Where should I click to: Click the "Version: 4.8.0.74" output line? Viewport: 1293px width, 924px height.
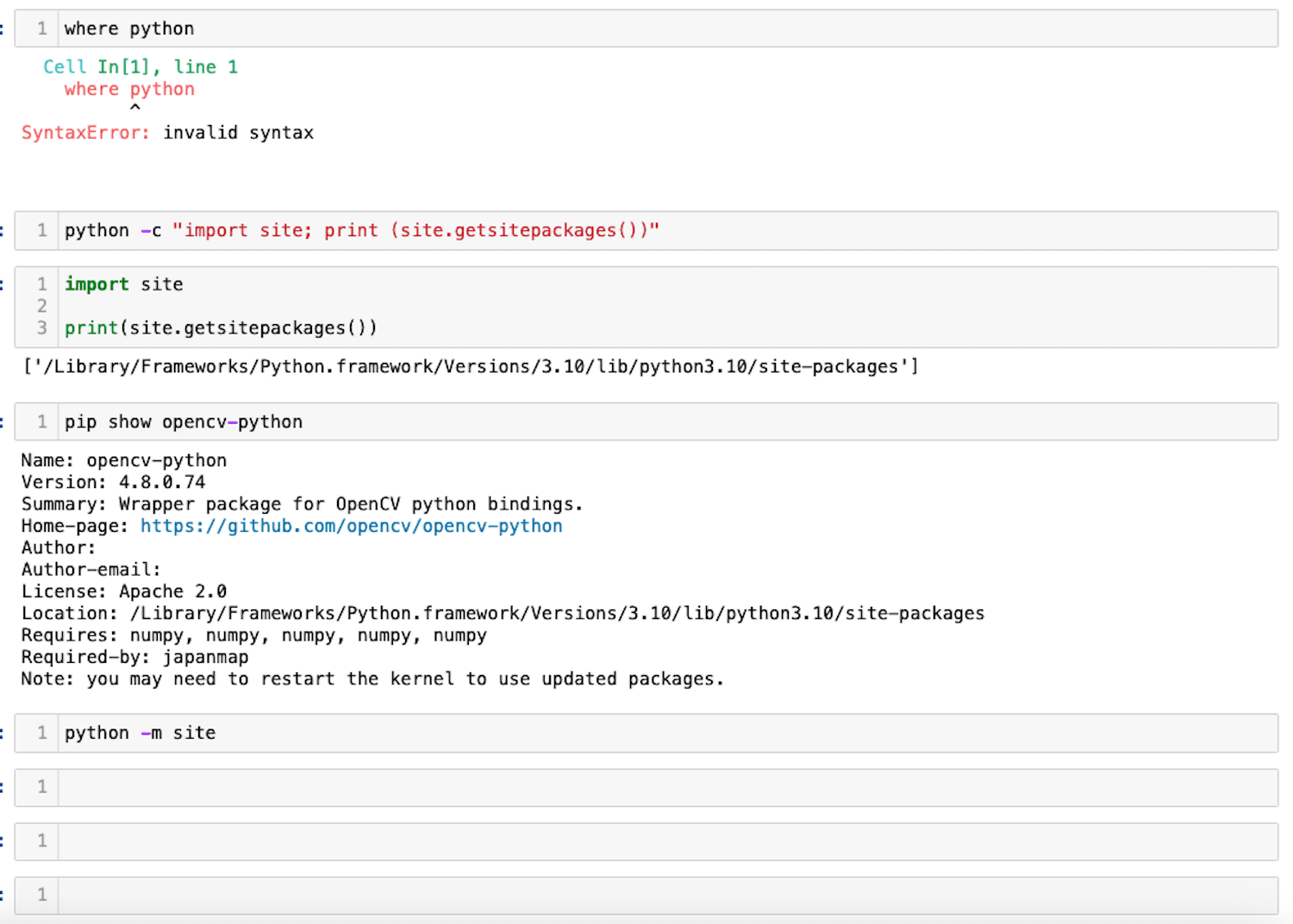(113, 483)
